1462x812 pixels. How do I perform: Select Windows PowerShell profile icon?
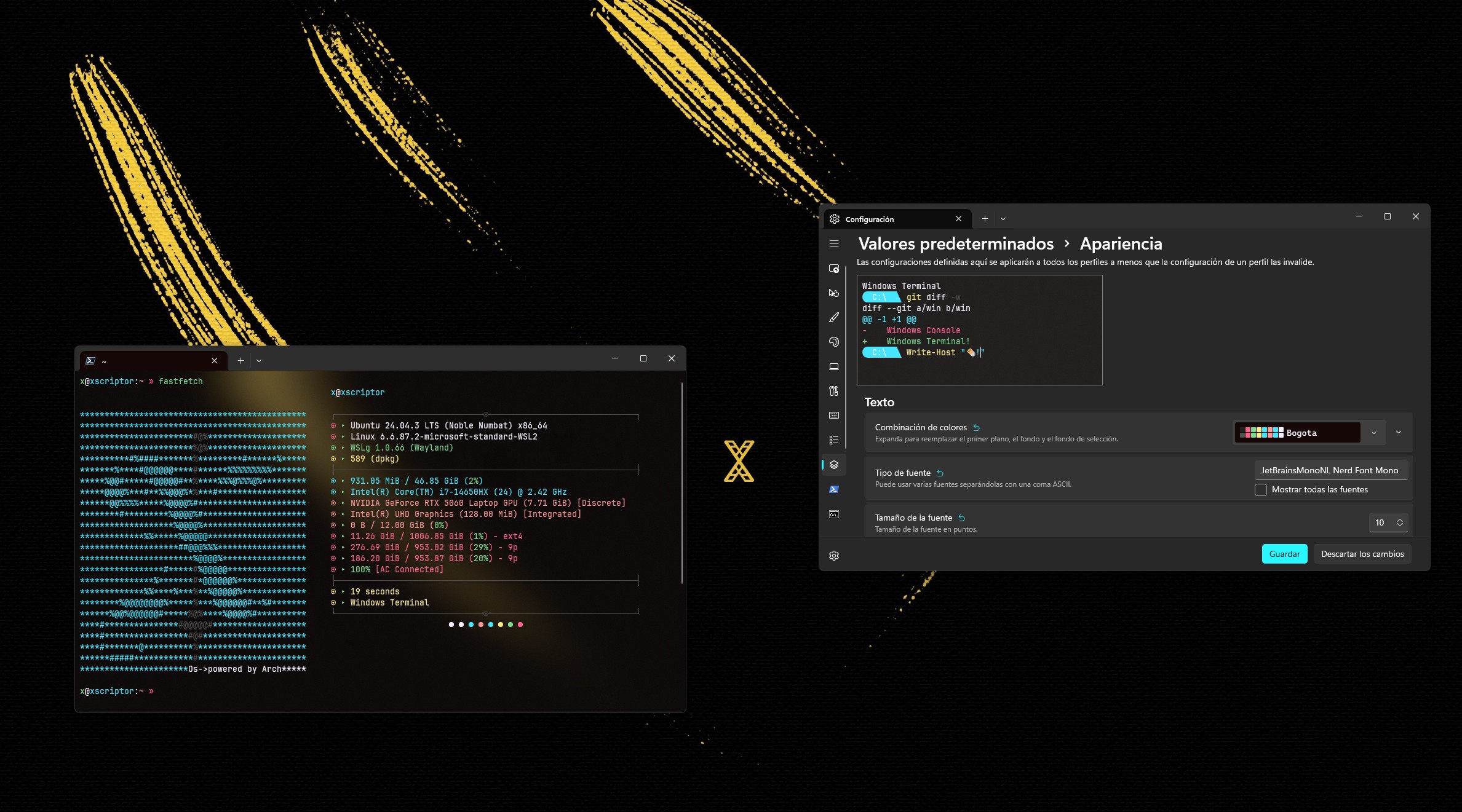pos(834,489)
